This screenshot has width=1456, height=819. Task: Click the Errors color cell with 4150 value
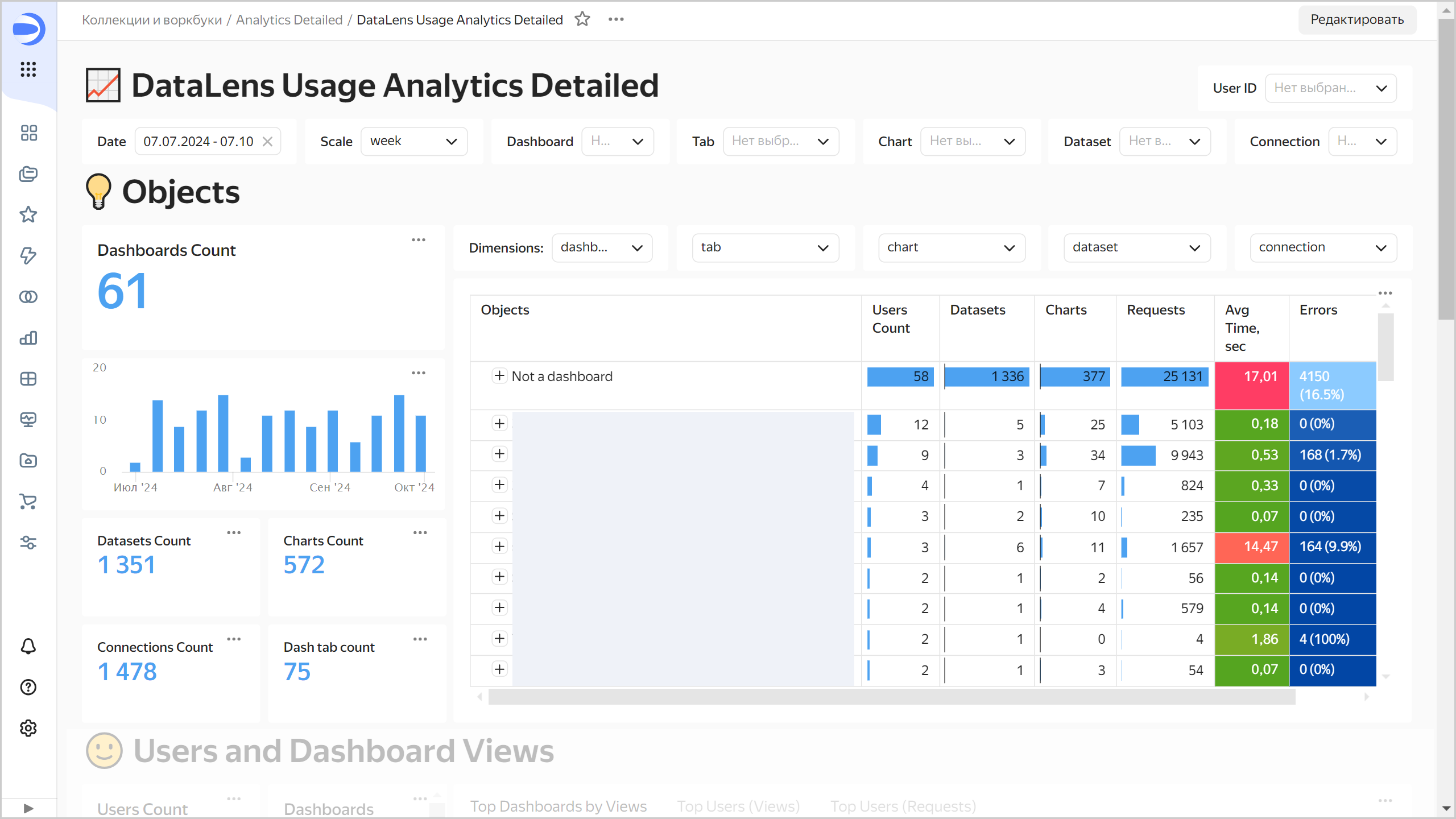1334,385
